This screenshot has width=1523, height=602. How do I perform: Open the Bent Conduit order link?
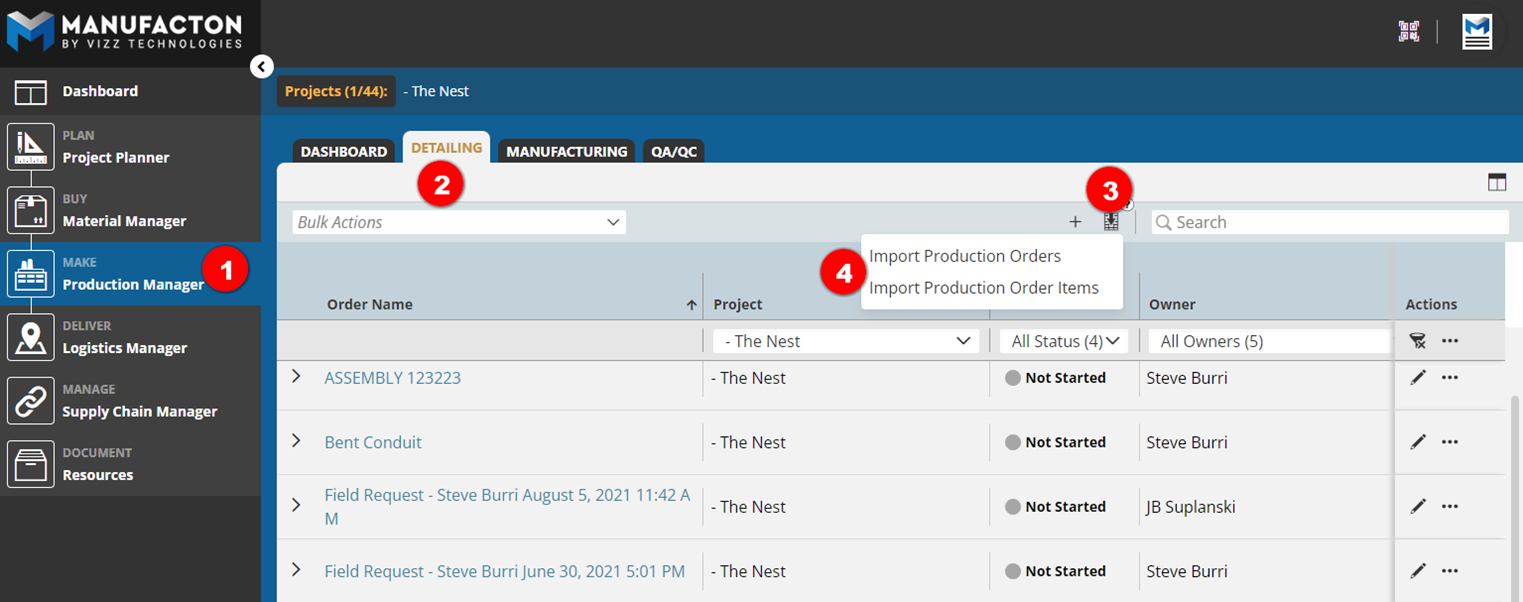[373, 442]
